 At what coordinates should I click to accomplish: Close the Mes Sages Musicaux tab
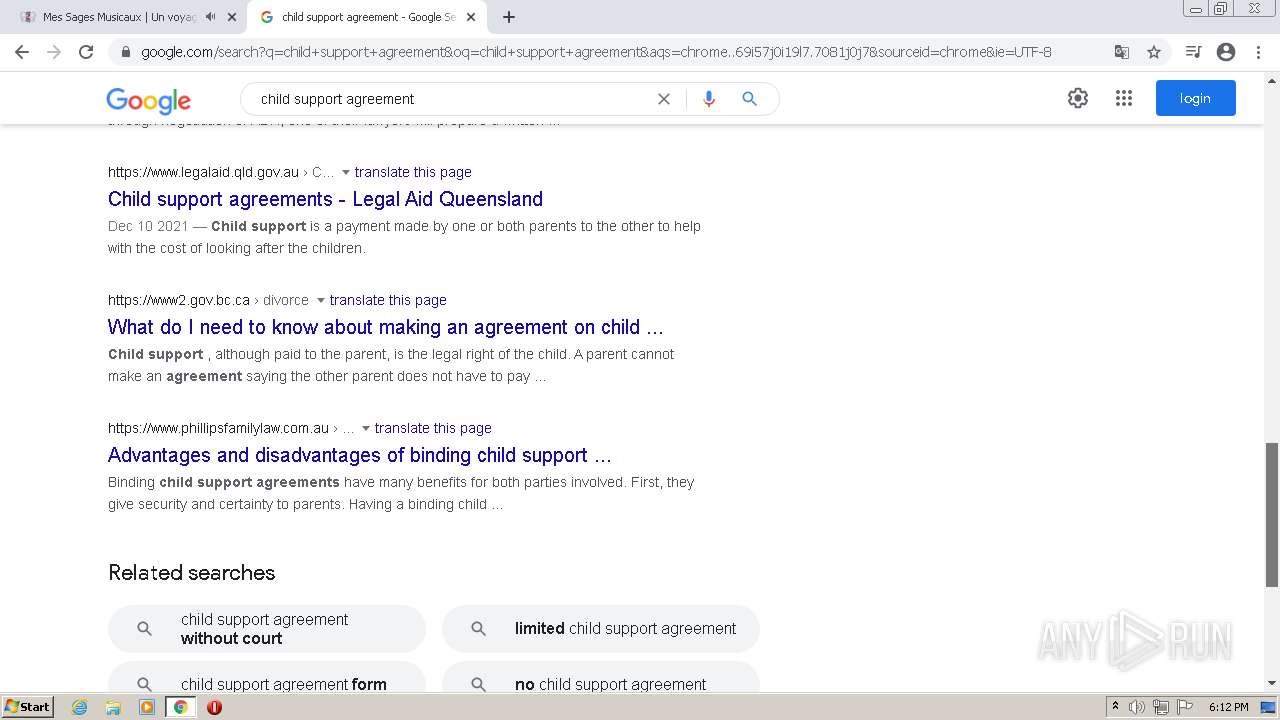click(232, 17)
